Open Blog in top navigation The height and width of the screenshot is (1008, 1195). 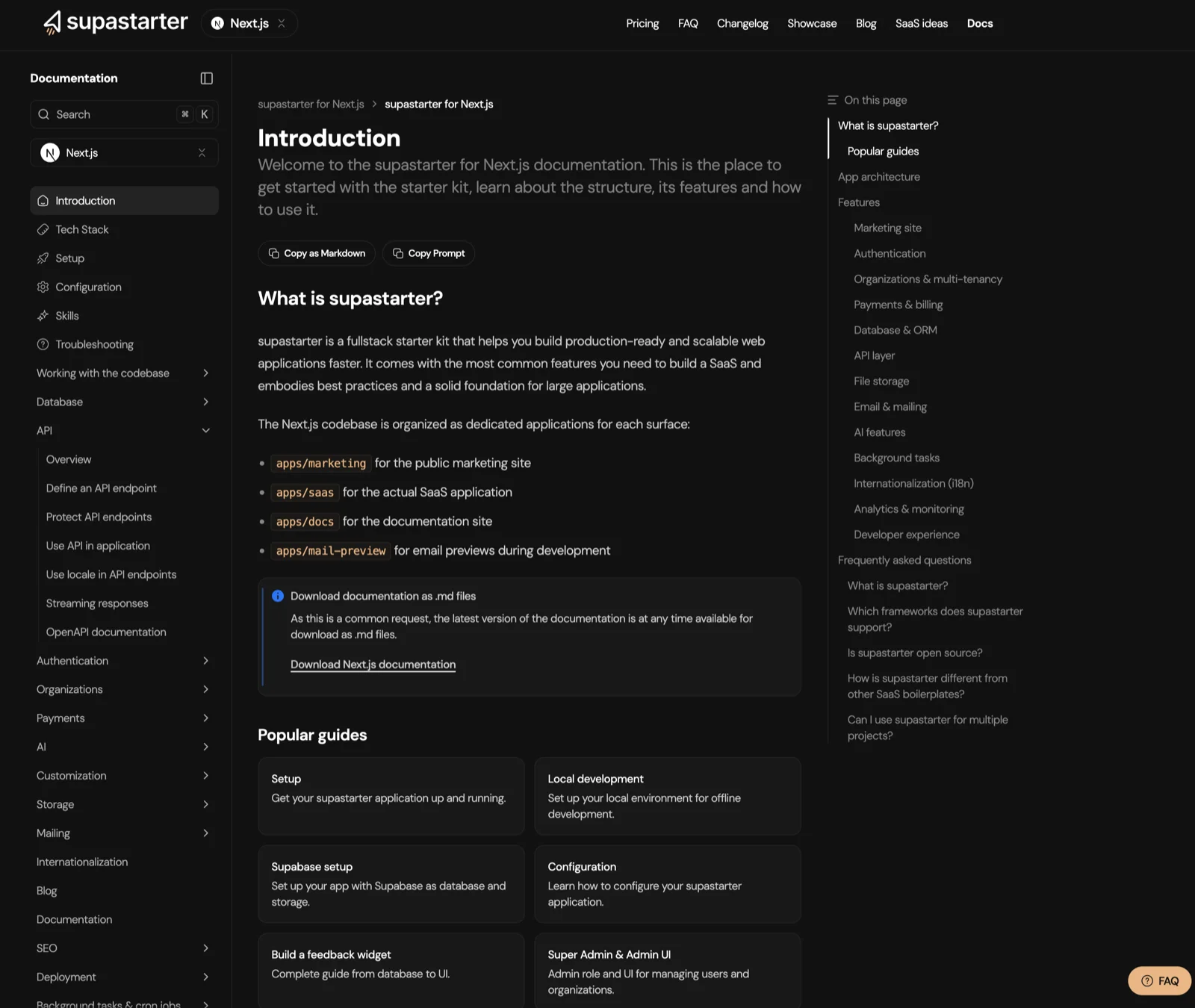tap(866, 23)
